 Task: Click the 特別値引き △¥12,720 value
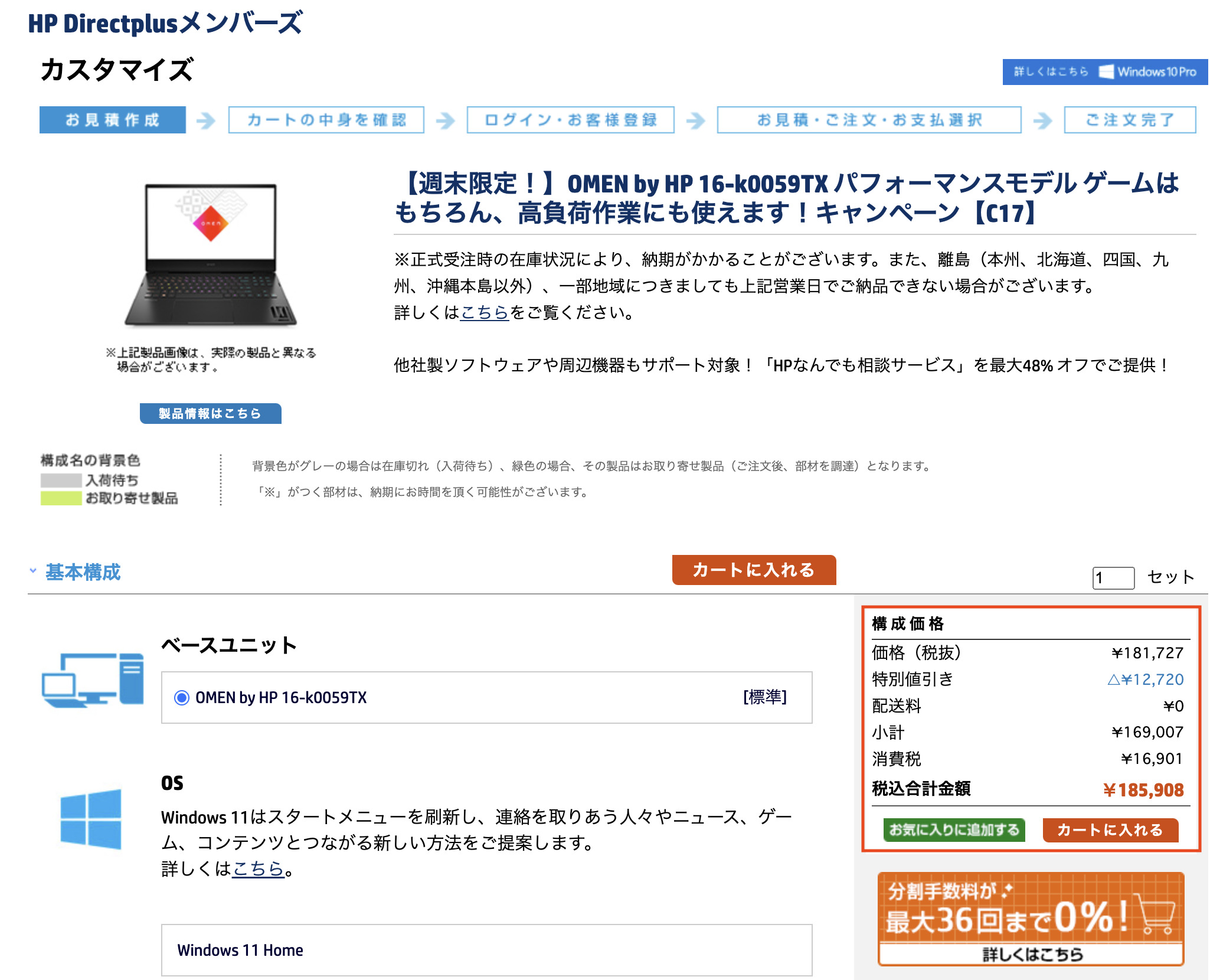tap(1146, 680)
